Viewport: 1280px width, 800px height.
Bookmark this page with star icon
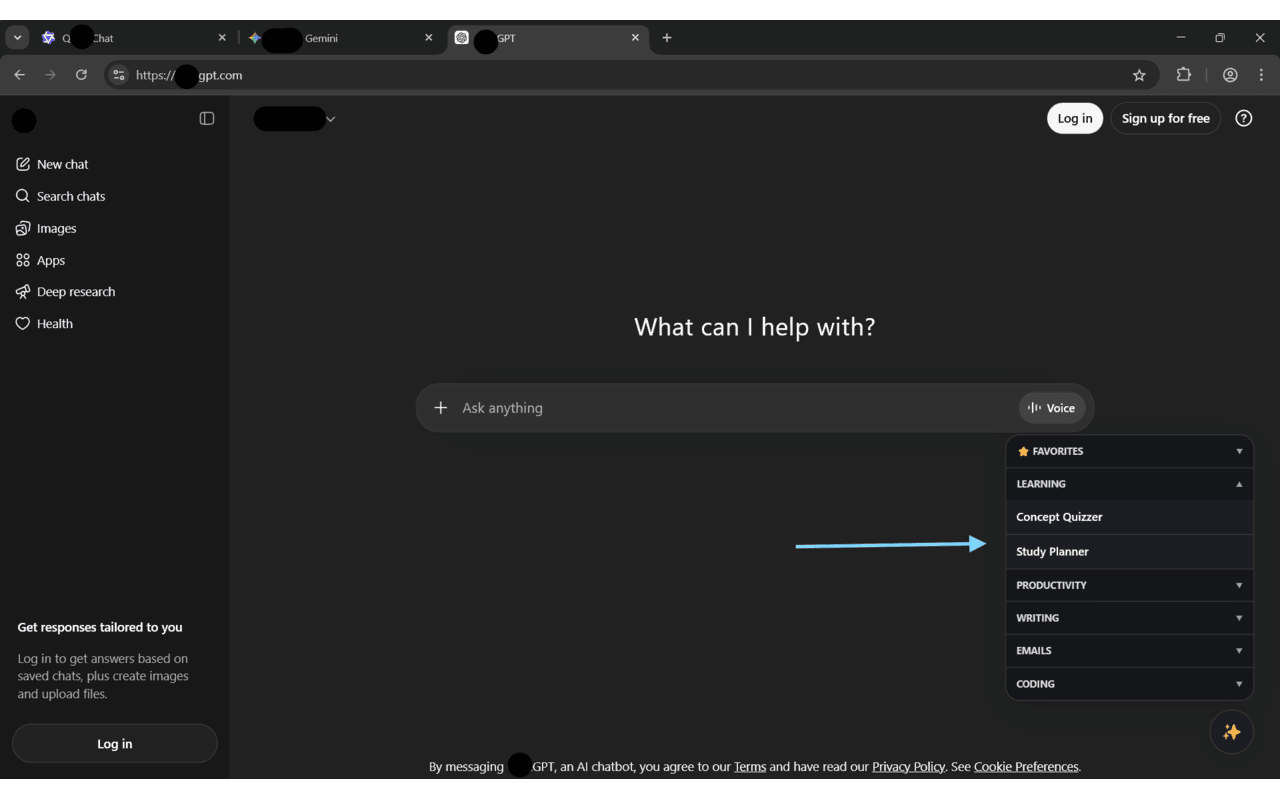click(x=1139, y=75)
